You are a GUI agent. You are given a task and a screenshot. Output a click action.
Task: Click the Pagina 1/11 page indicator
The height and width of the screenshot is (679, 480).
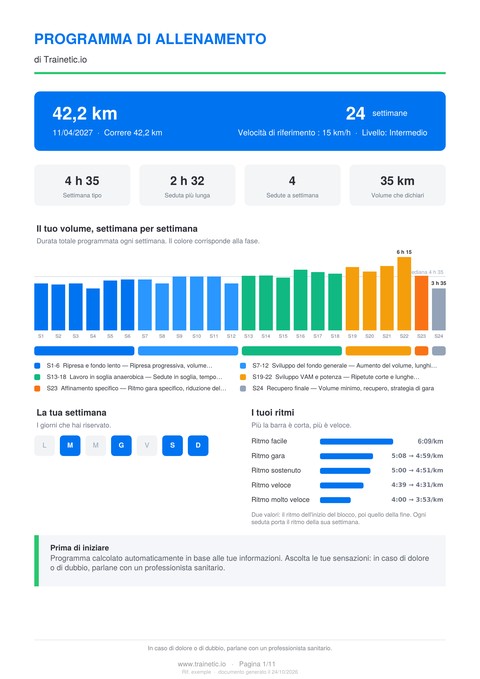257,664
